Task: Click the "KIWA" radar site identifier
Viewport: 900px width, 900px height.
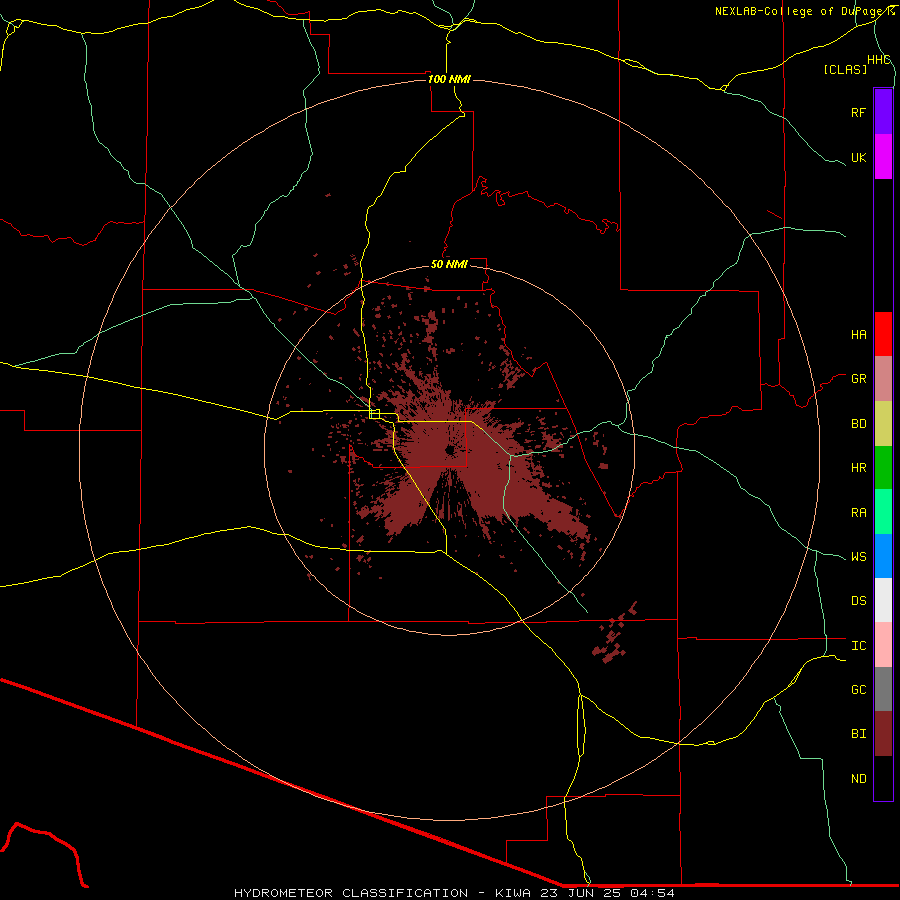Action: coord(512,893)
